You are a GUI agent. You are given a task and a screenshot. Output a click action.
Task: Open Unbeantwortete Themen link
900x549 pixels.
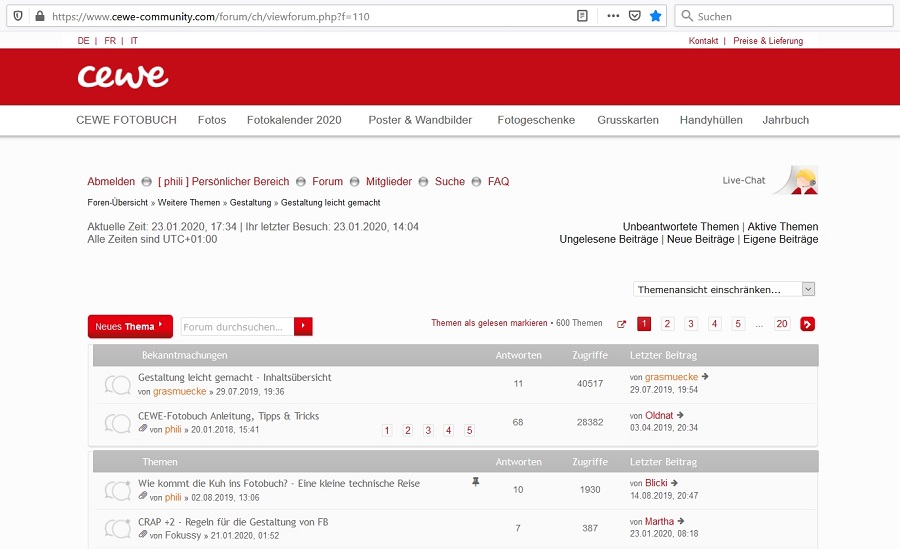pos(681,227)
